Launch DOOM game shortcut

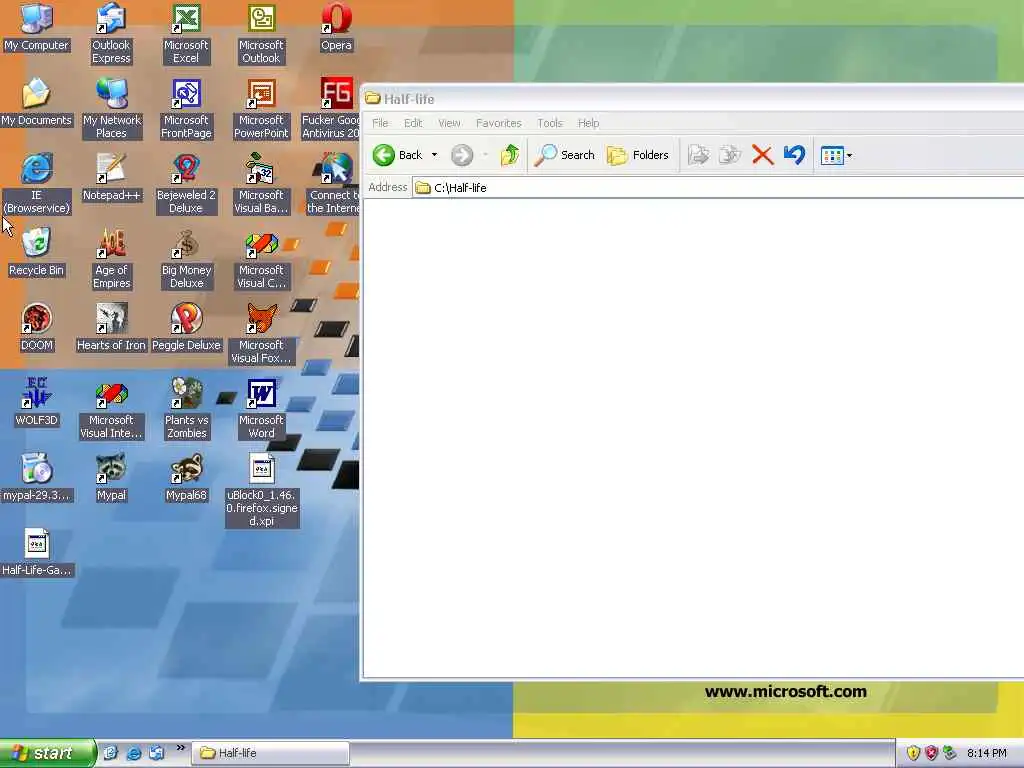(37, 328)
